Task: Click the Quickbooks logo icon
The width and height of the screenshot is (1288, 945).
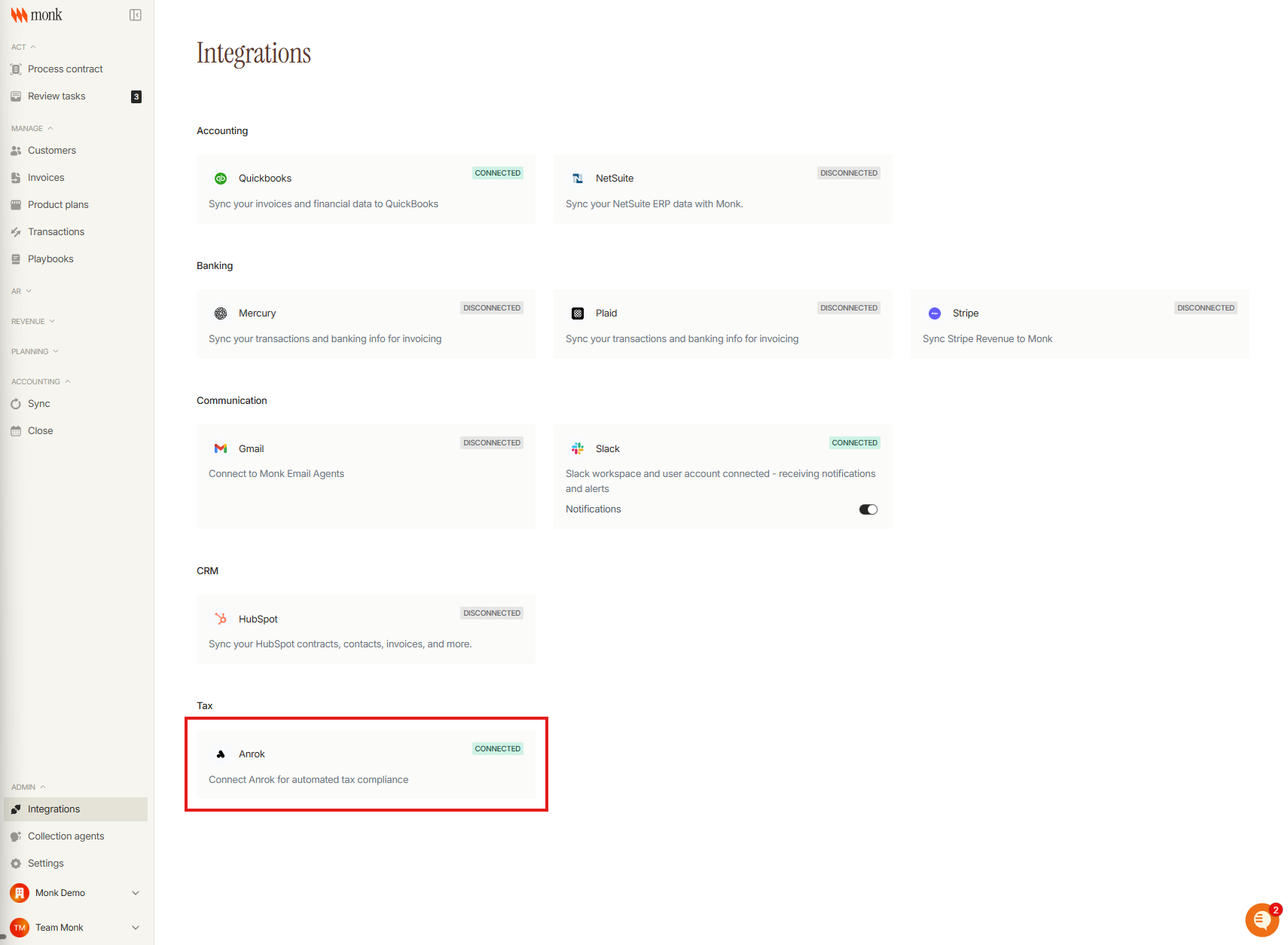Action: click(221, 179)
